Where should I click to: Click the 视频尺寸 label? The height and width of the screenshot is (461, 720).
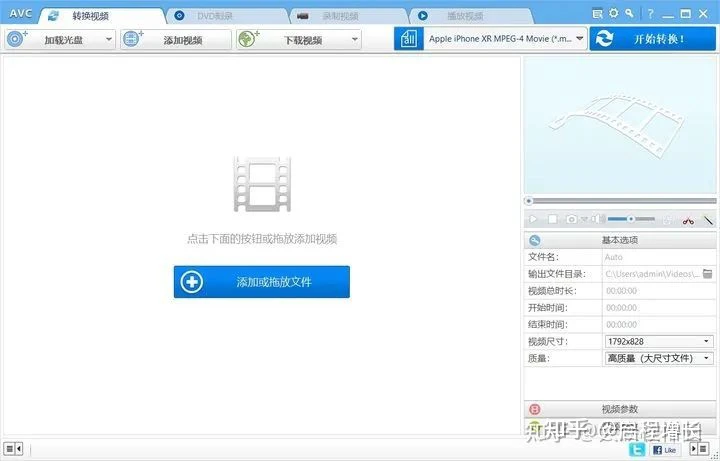coord(548,342)
